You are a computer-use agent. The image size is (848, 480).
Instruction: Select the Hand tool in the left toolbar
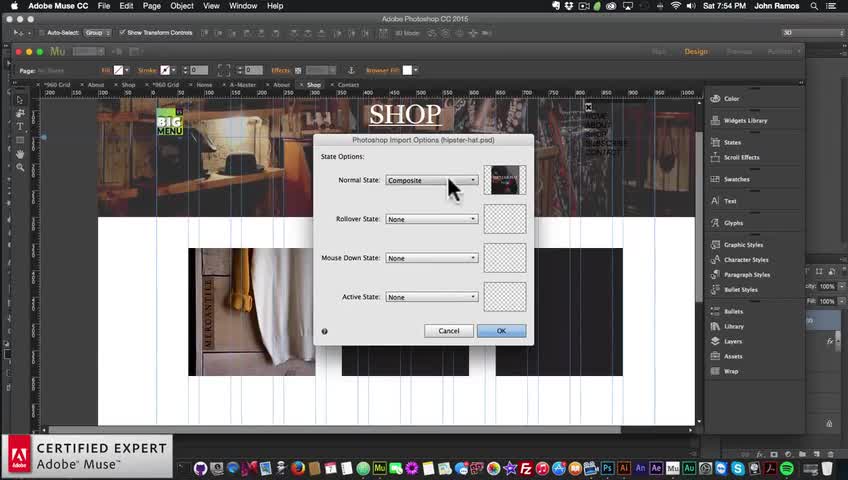tap(20, 154)
